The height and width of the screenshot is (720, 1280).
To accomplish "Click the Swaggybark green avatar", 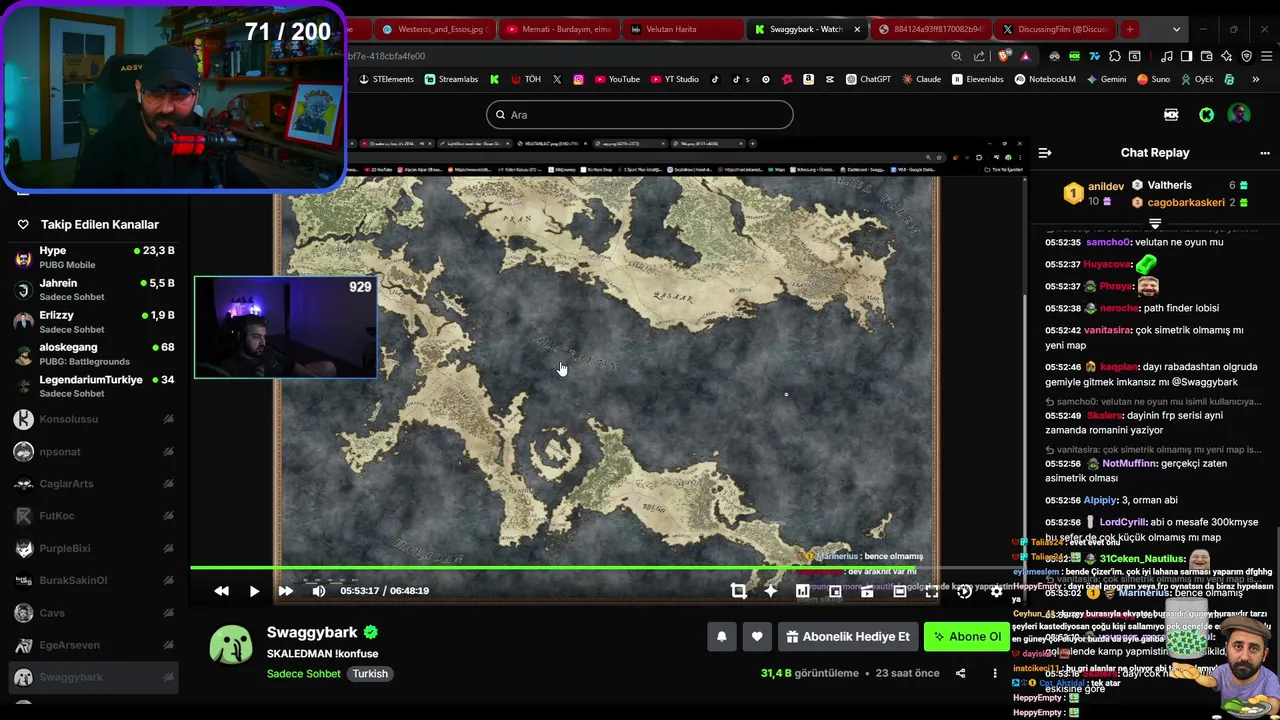I will click(x=231, y=645).
